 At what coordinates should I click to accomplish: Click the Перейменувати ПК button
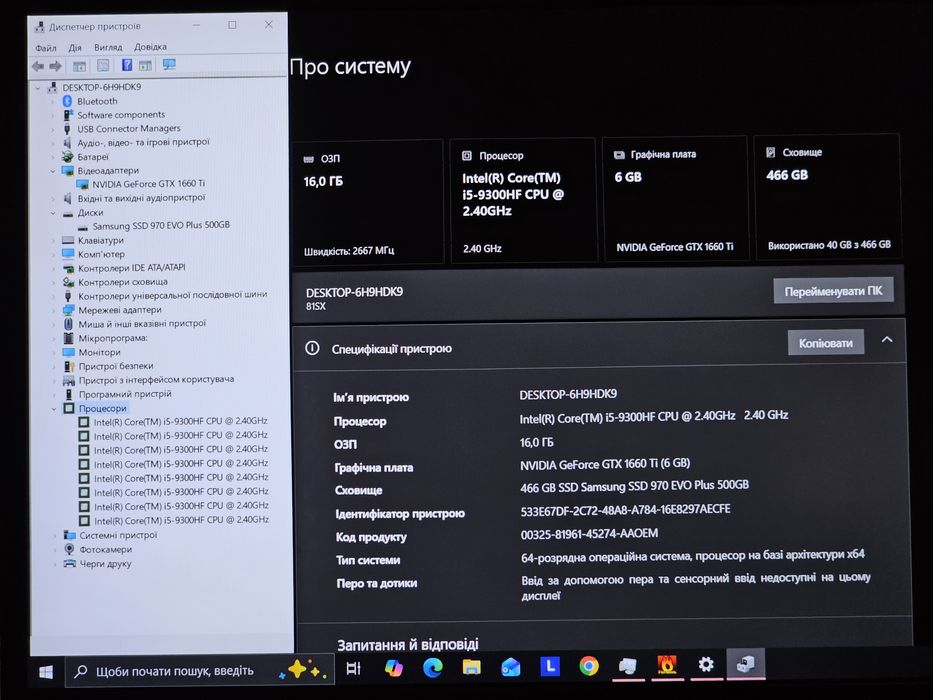point(833,291)
